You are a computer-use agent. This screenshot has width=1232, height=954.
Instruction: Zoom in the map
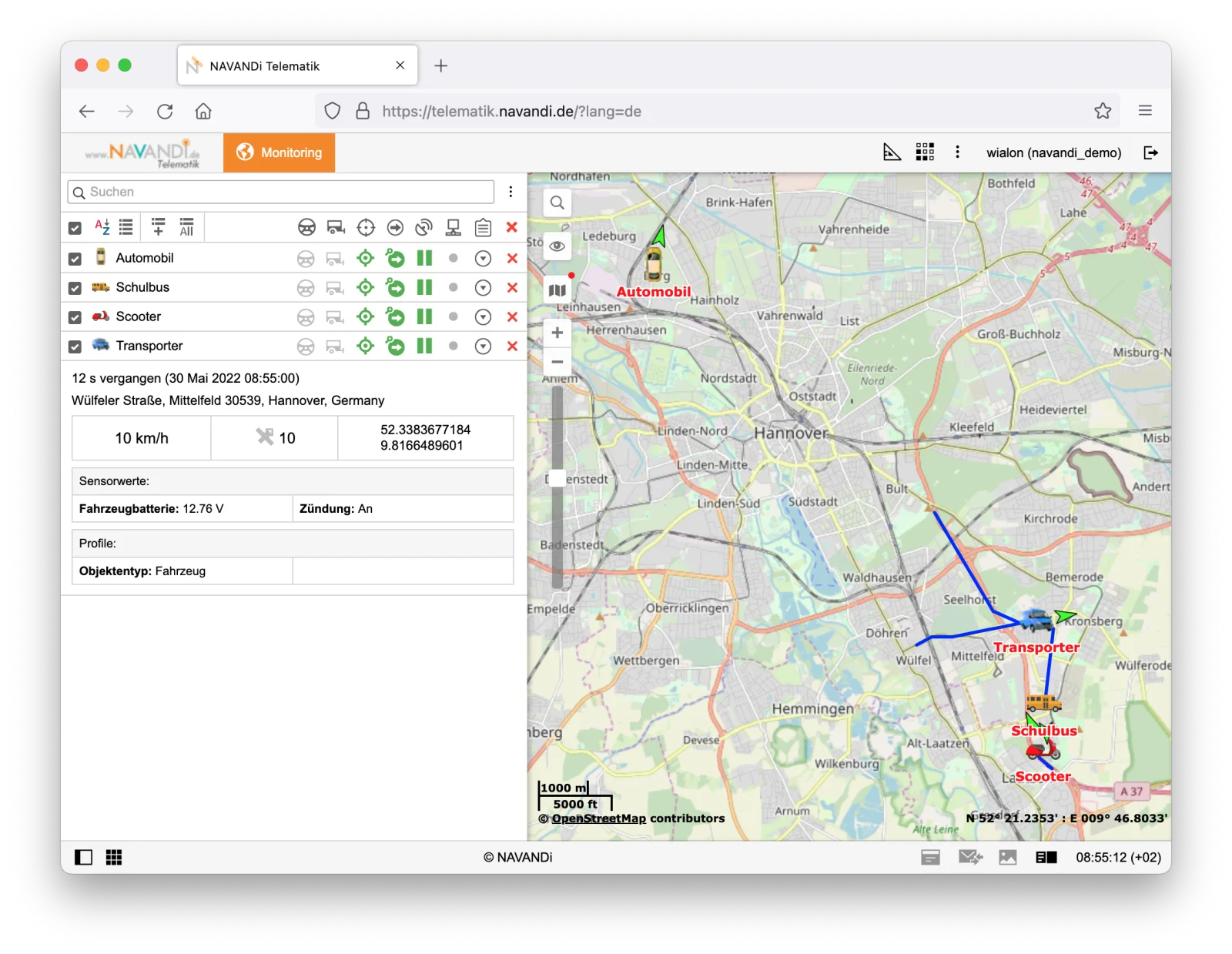point(557,333)
